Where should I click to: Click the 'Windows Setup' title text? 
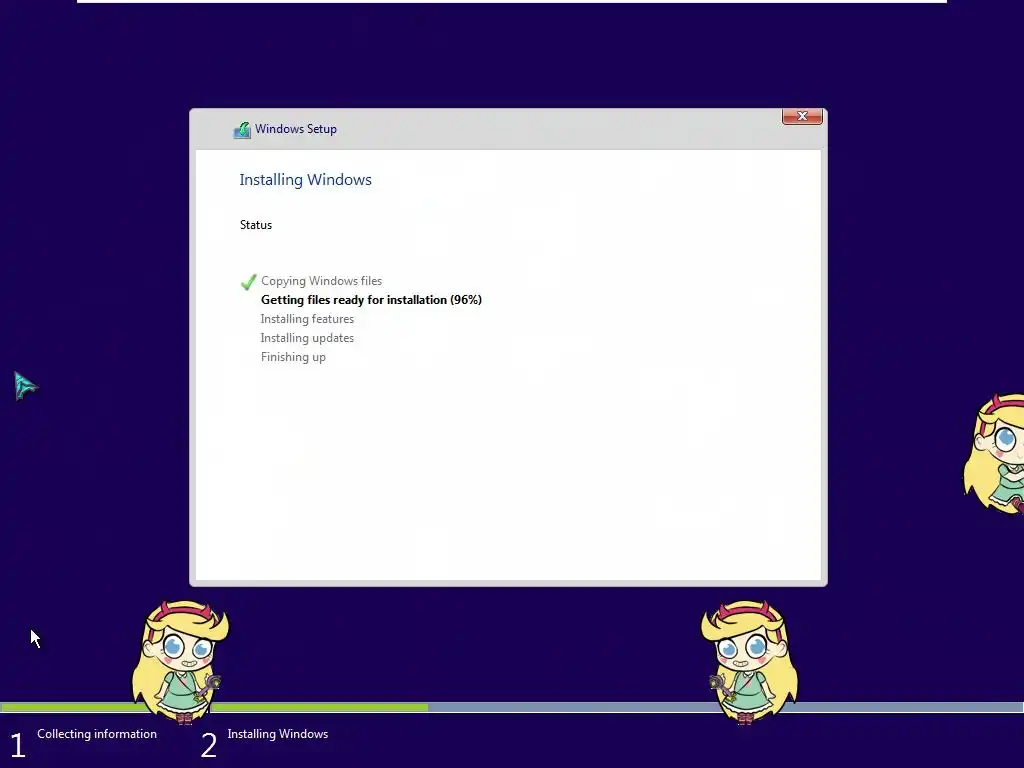tap(296, 129)
